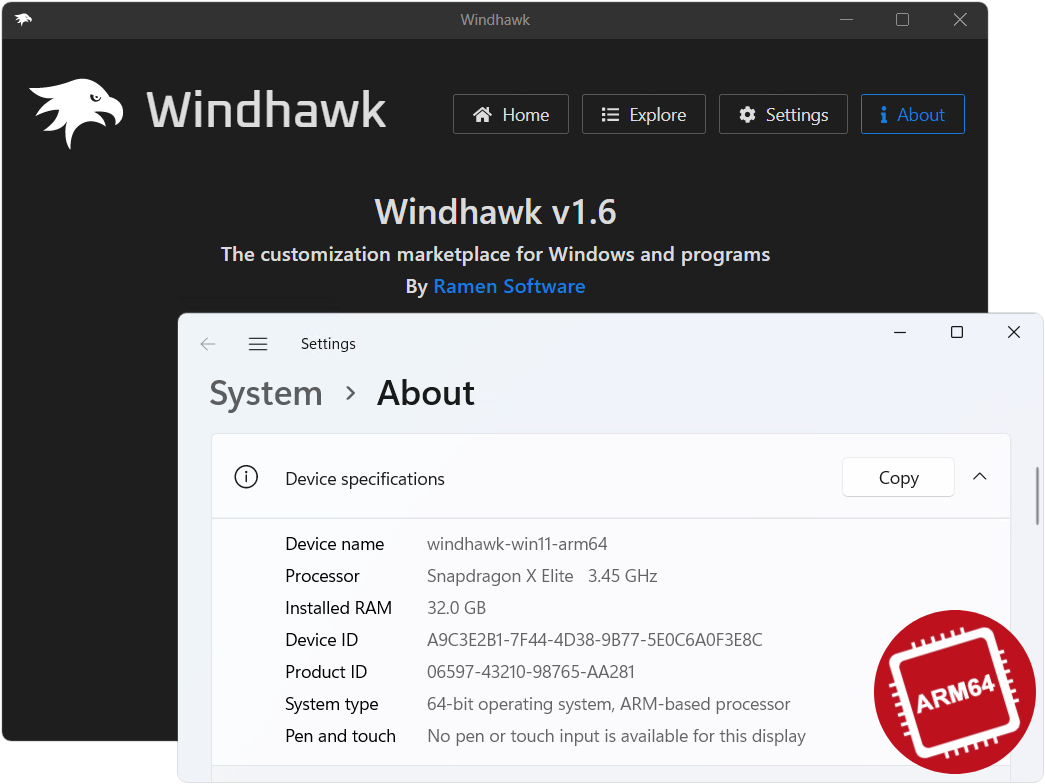Image resolution: width=1045 pixels, height=784 pixels.
Task: Click the info icon on the About button
Action: 885,114
